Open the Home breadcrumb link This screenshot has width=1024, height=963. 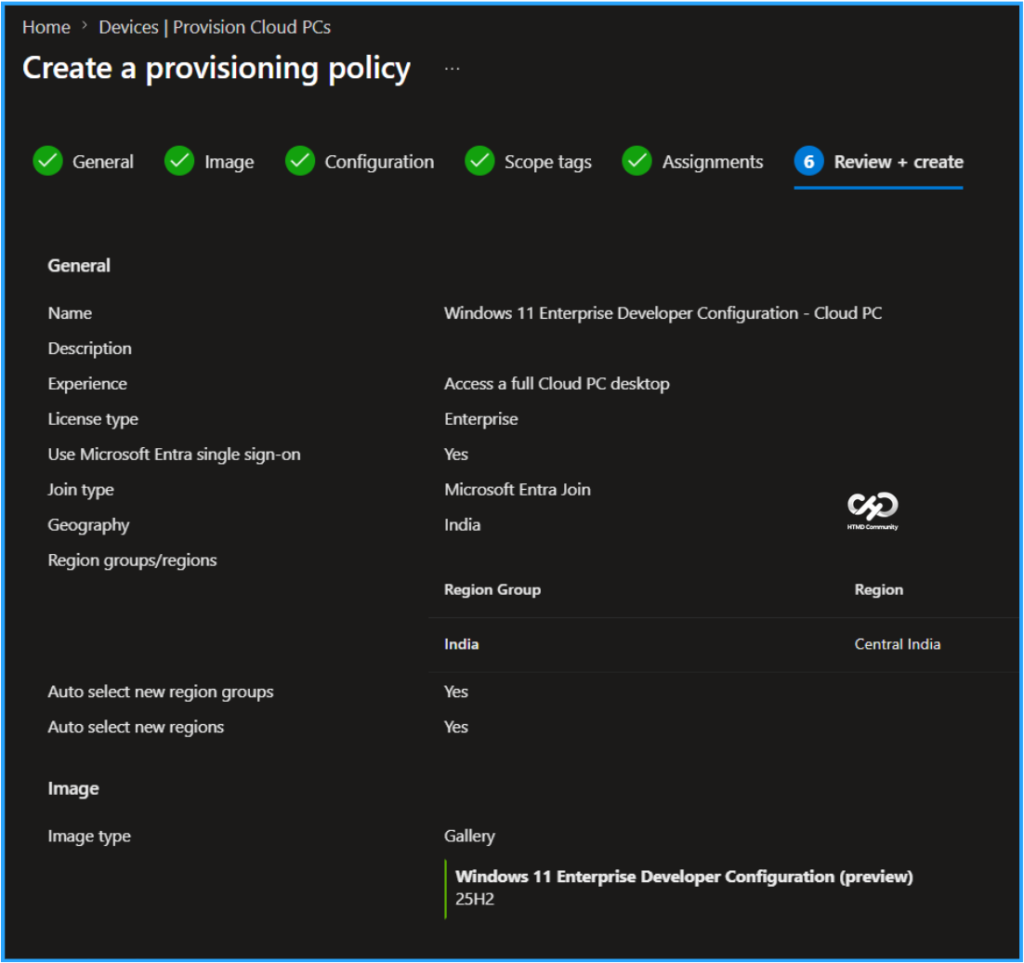point(46,27)
